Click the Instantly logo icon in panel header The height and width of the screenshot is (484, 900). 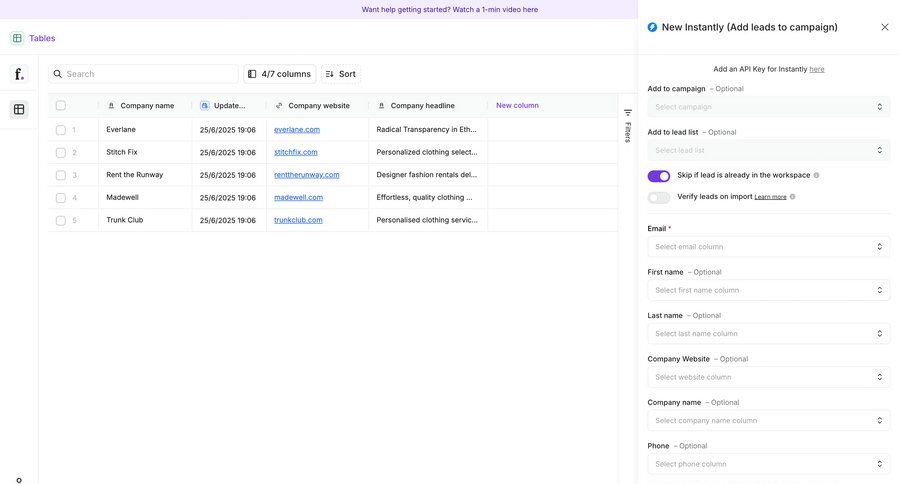pyautogui.click(x=652, y=27)
